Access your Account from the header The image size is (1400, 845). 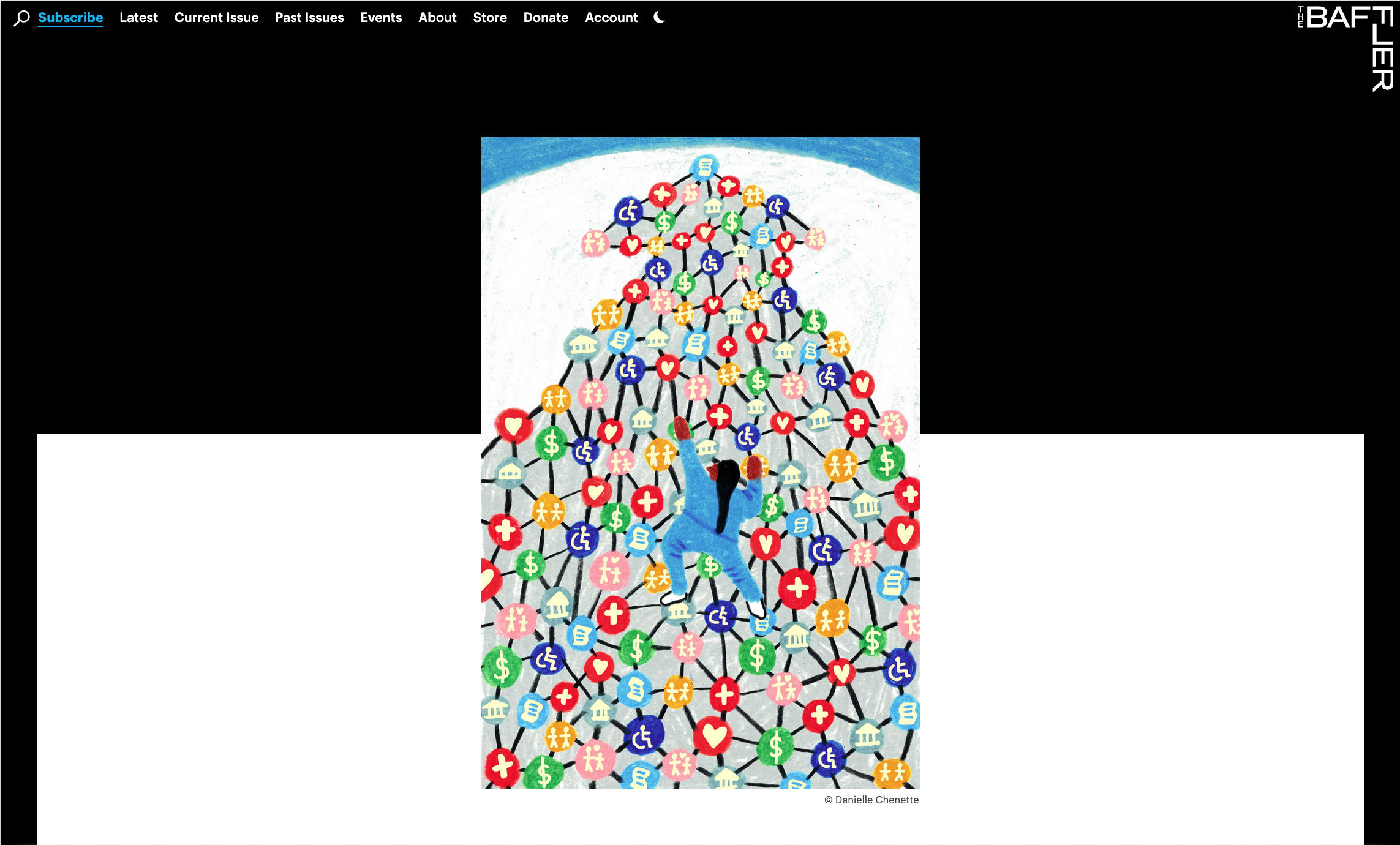611,18
